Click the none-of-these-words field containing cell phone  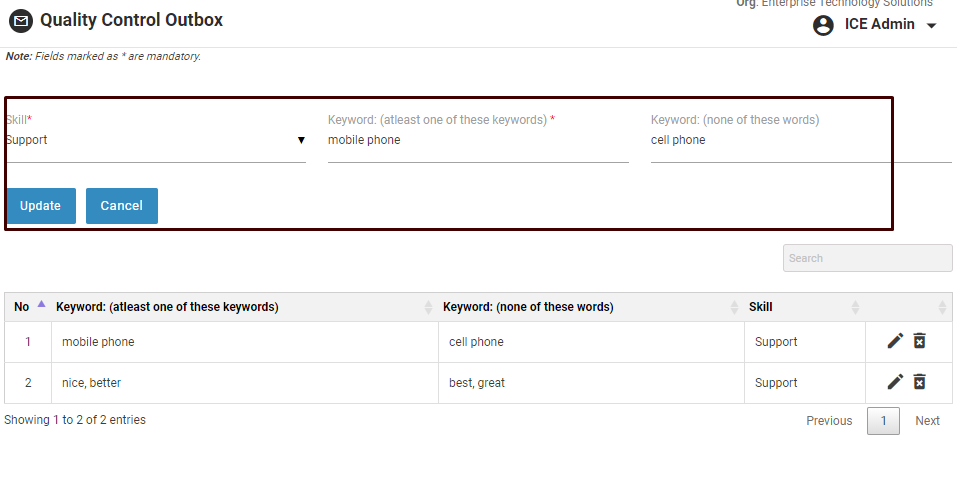click(x=800, y=141)
